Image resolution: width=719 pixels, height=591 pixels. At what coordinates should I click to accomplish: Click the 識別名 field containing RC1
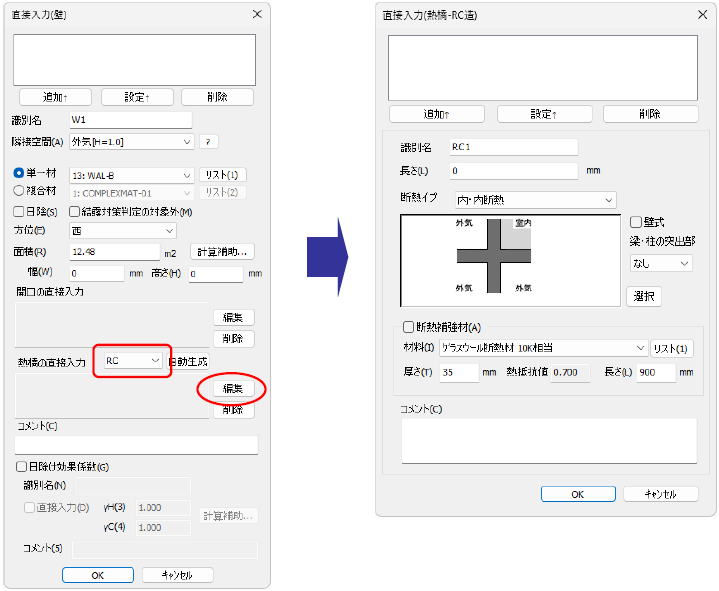(512, 147)
